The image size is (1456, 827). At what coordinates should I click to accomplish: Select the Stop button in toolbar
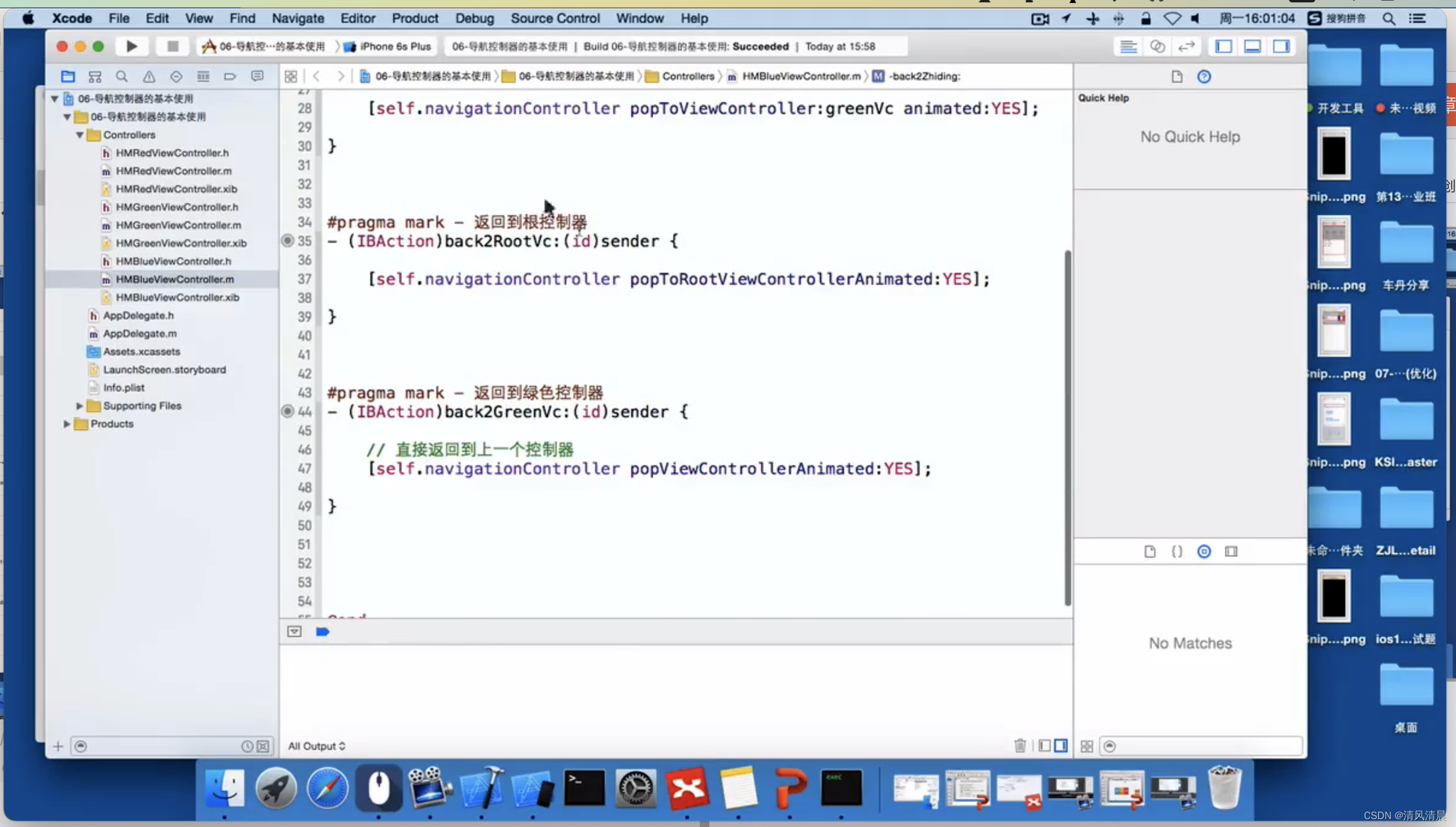click(172, 46)
